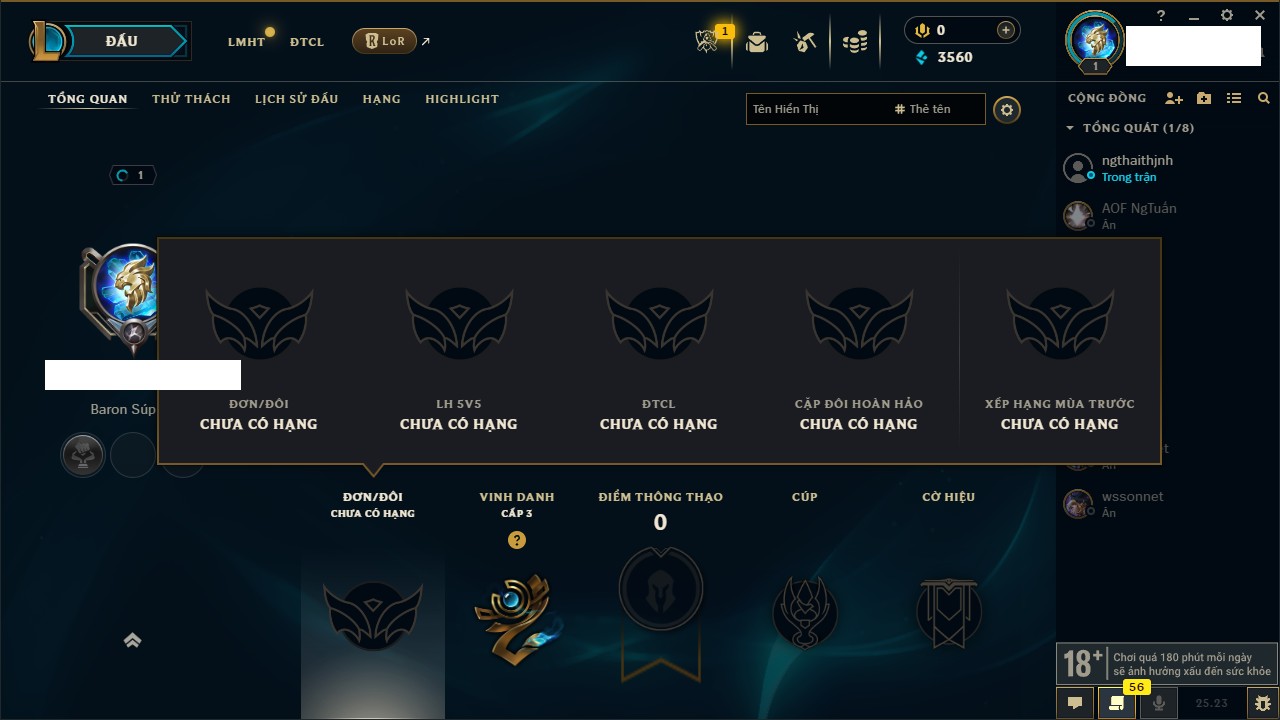Click the add friend icon

[x=1174, y=98]
